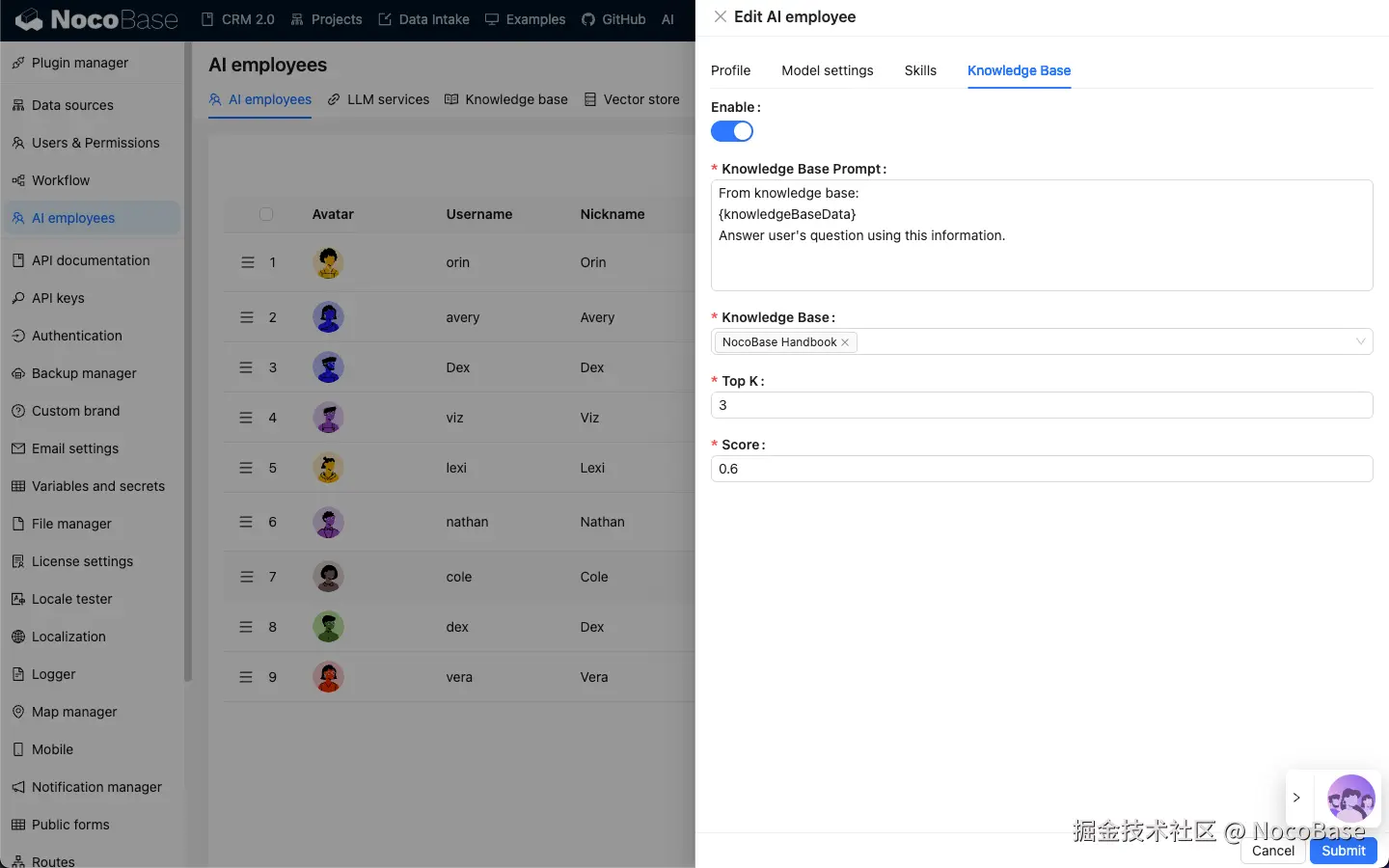Click nathan's avatar icon

click(x=329, y=522)
